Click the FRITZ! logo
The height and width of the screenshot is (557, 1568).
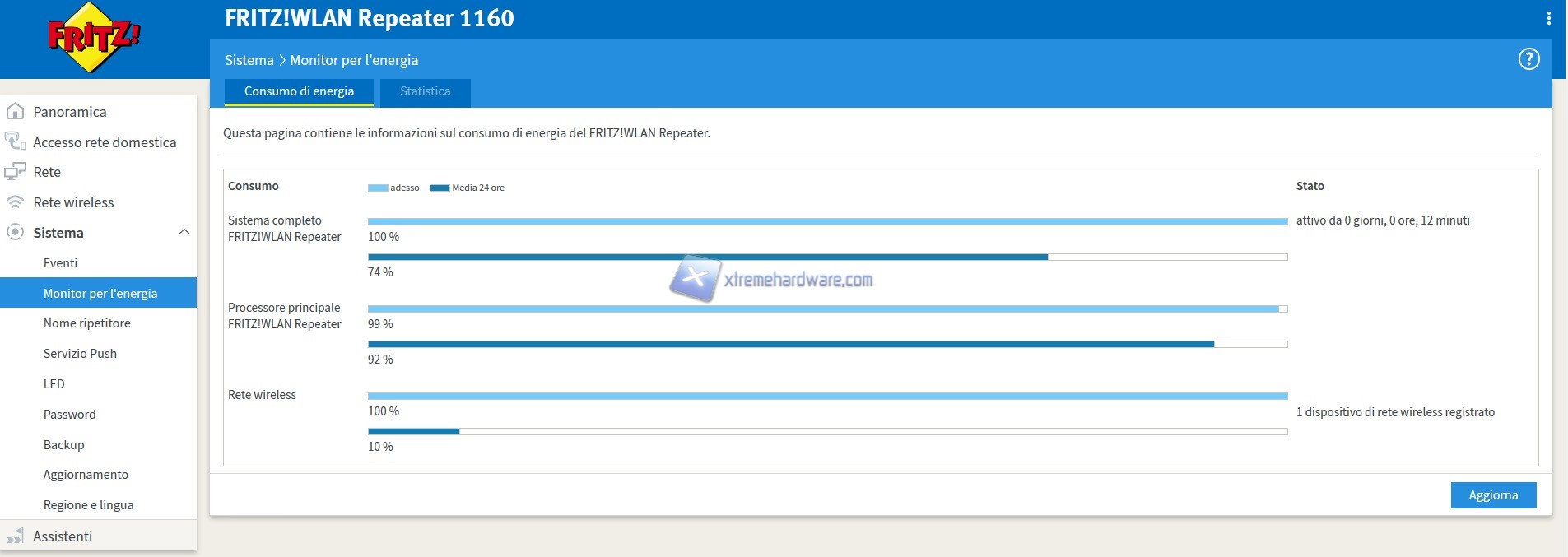(94, 39)
